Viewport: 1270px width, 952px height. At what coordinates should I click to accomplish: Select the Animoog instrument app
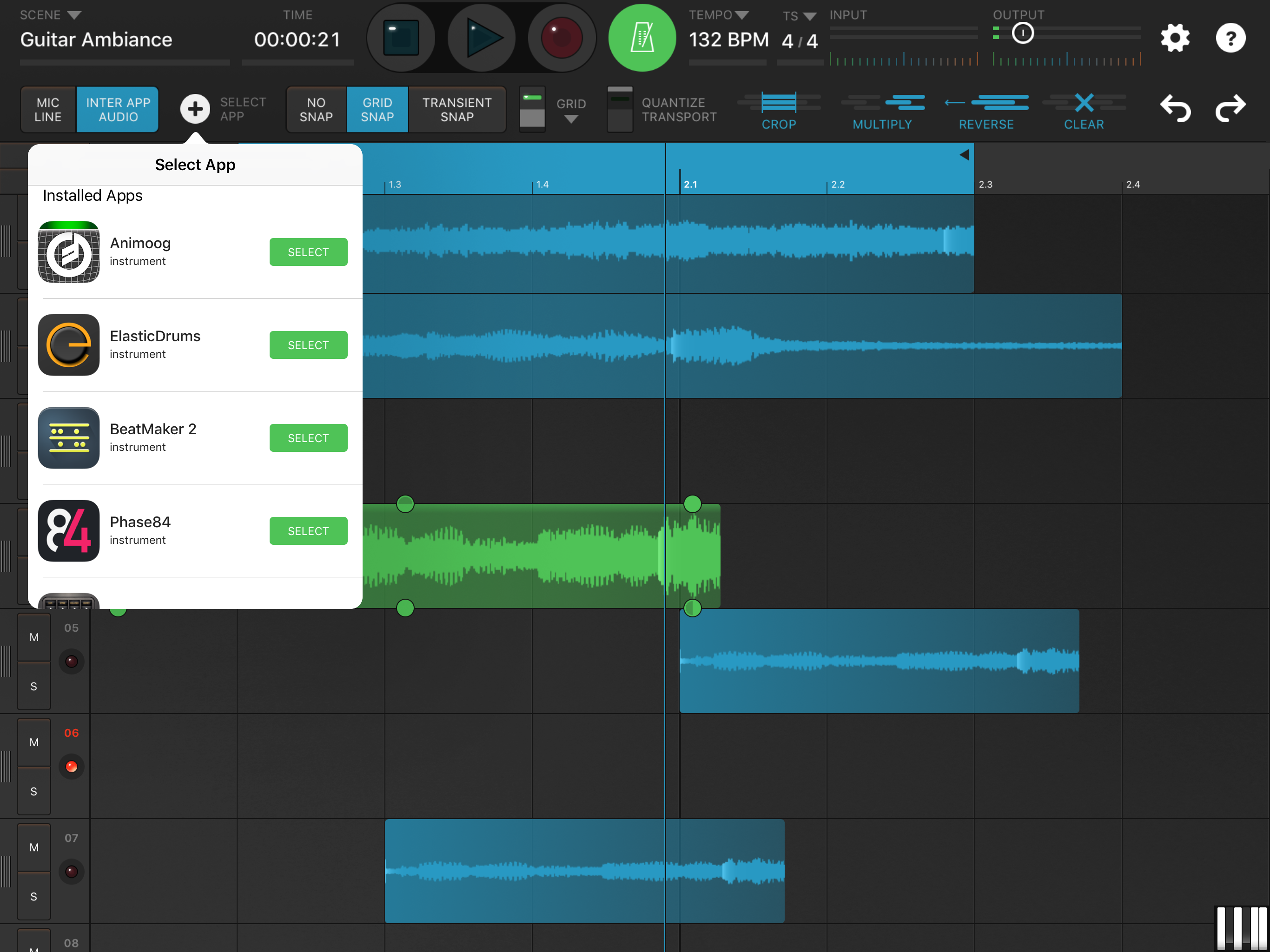pos(308,252)
